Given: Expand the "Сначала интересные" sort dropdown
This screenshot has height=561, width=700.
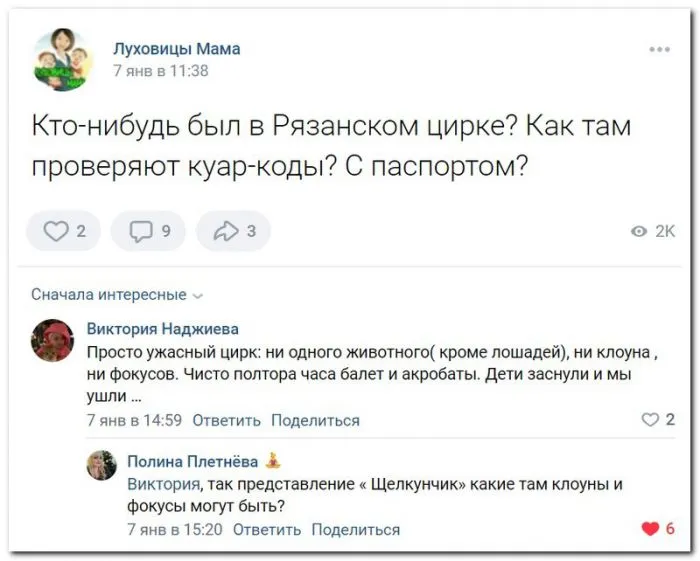Looking at the screenshot, I should pos(116,294).
